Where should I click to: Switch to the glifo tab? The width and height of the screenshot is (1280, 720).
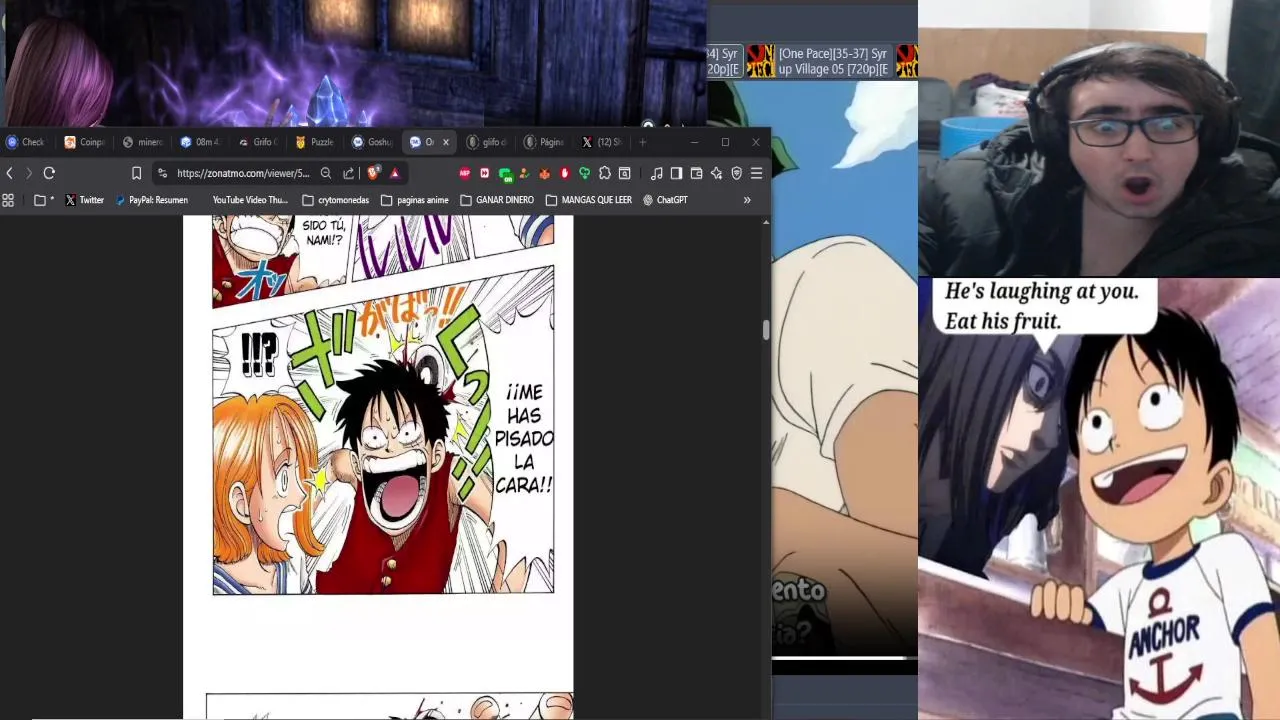tap(487, 142)
